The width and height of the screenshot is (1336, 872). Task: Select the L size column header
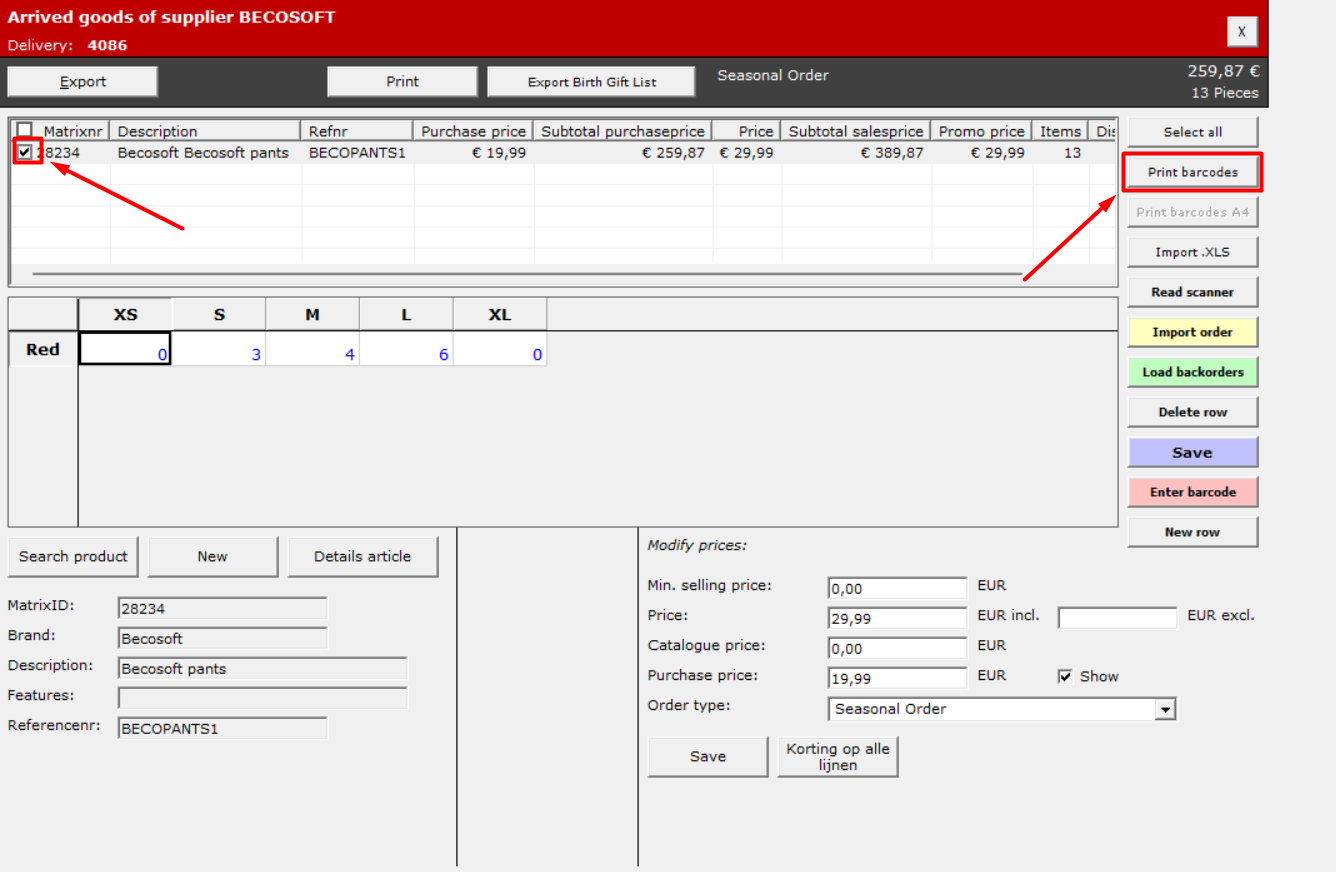click(406, 314)
